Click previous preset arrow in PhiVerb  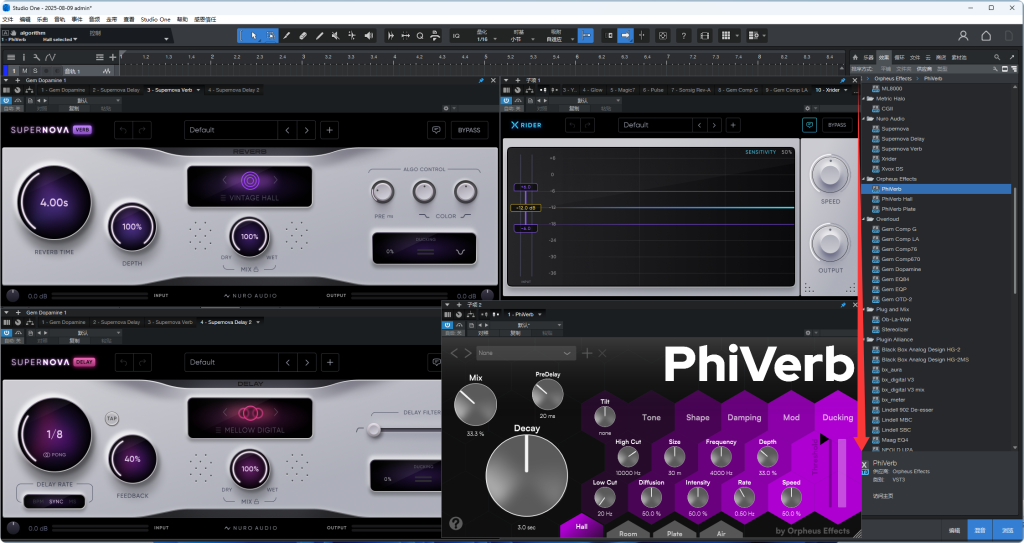click(455, 353)
